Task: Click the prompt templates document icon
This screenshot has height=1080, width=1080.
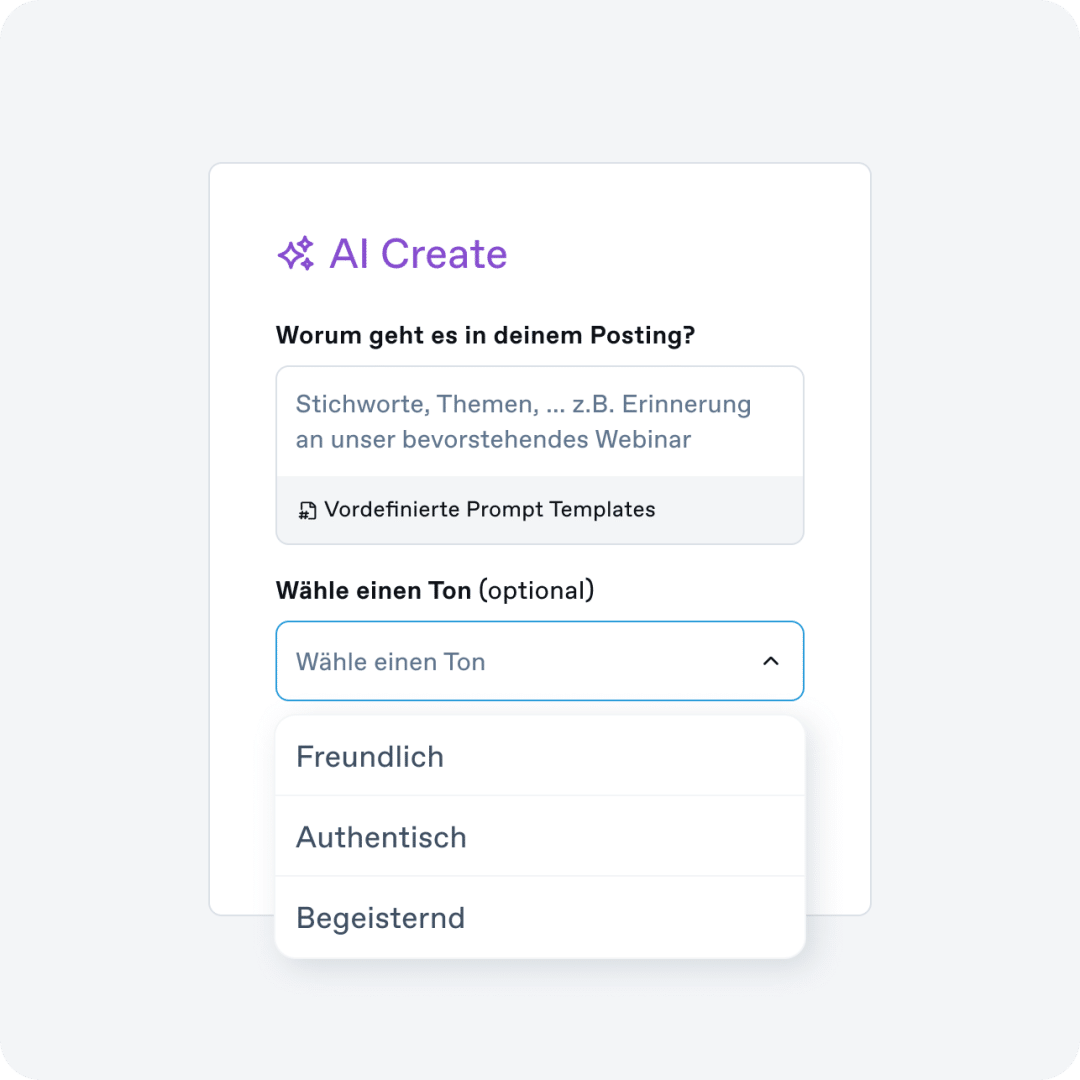Action: pyautogui.click(x=307, y=510)
